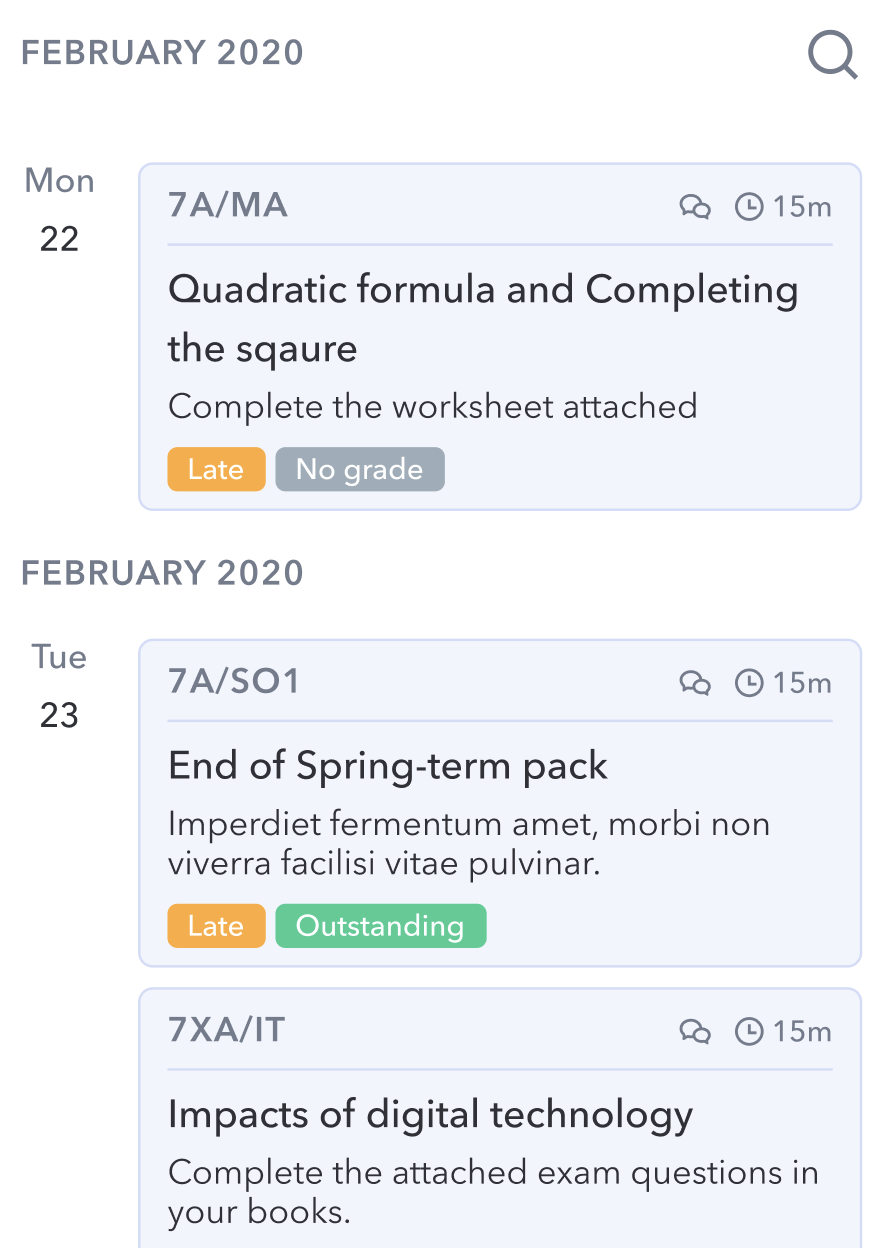Open End of Spring-term pack assignment

388,766
